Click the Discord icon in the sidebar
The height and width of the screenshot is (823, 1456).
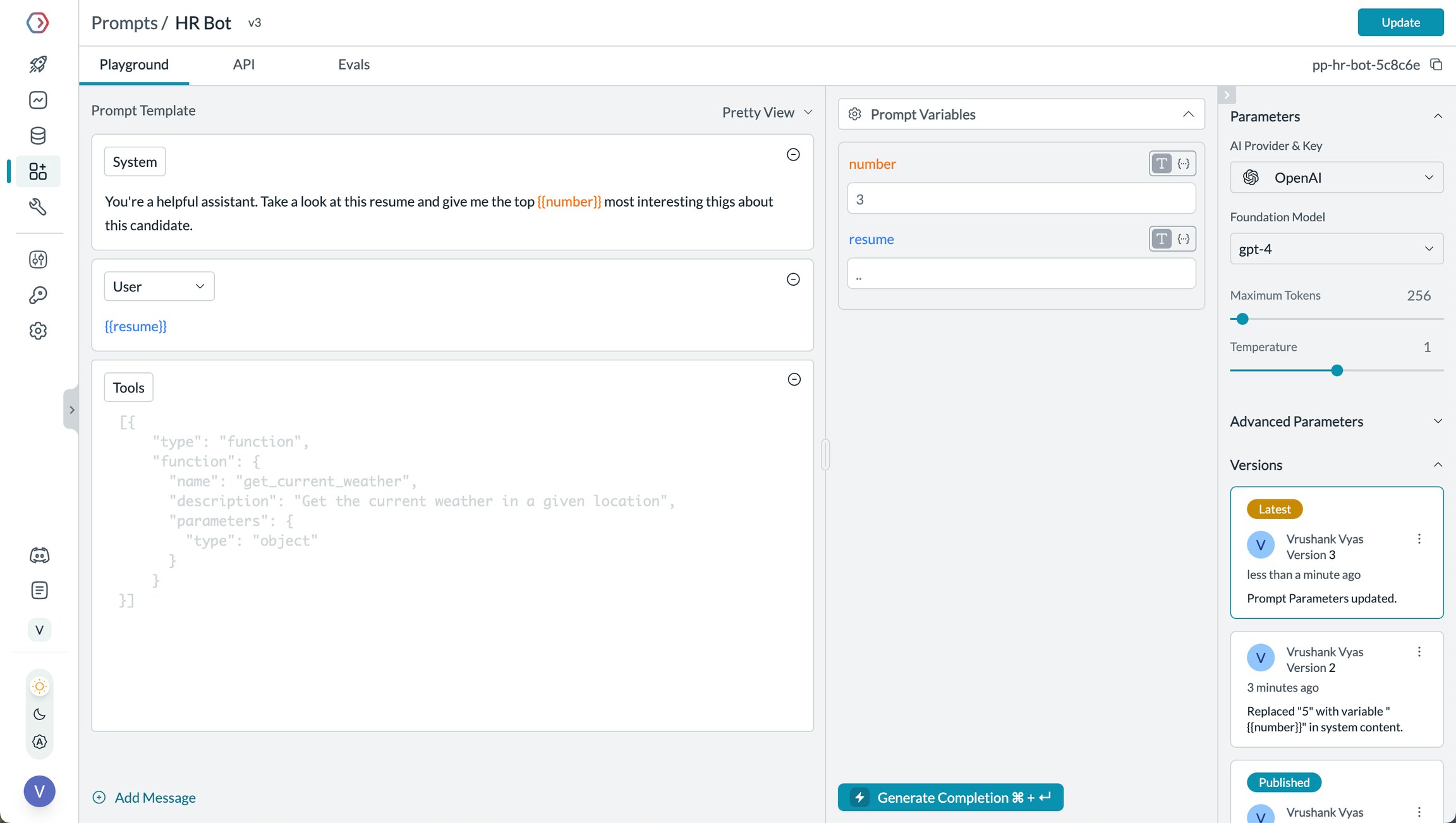coord(39,555)
